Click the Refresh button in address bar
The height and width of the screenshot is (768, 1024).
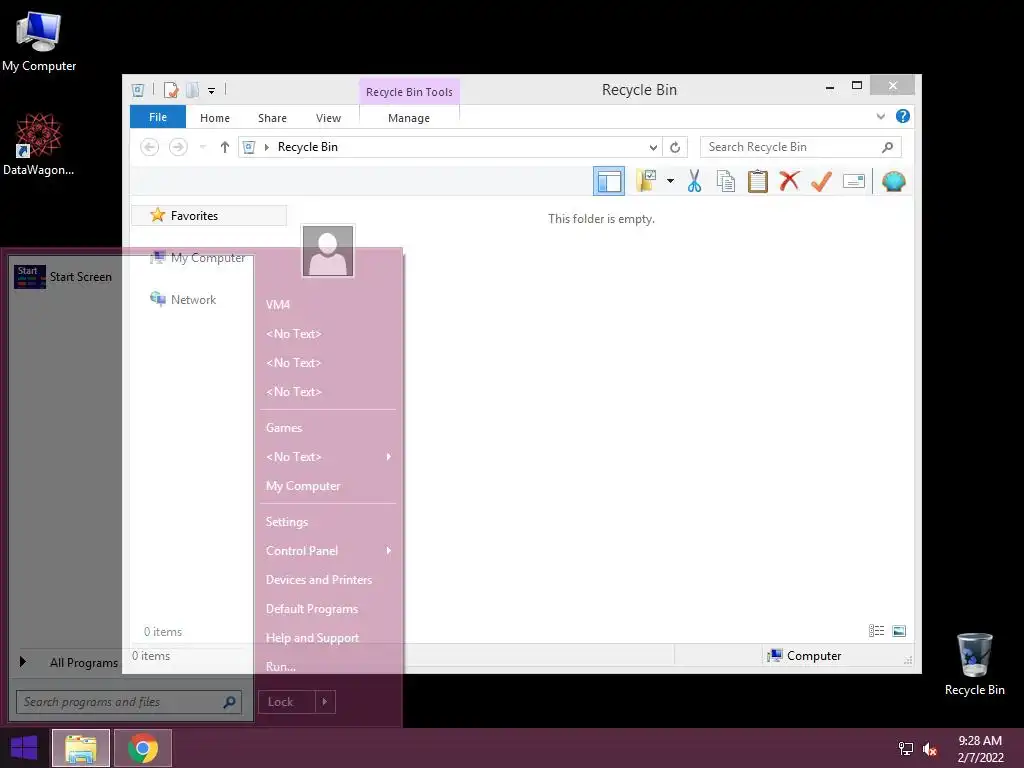point(675,147)
